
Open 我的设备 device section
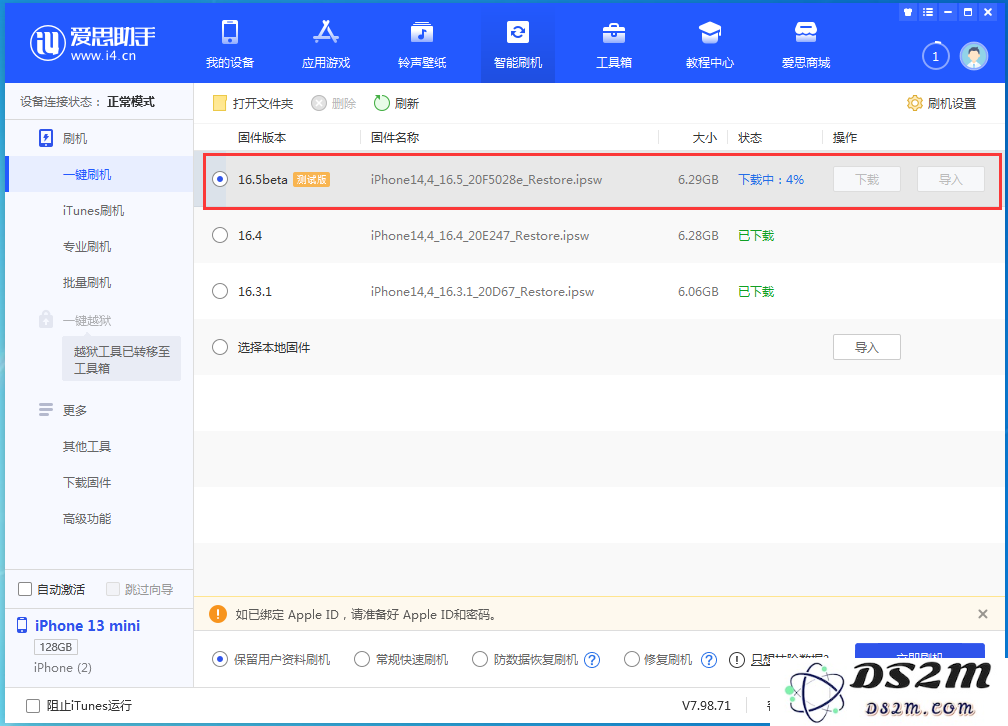(x=230, y=44)
